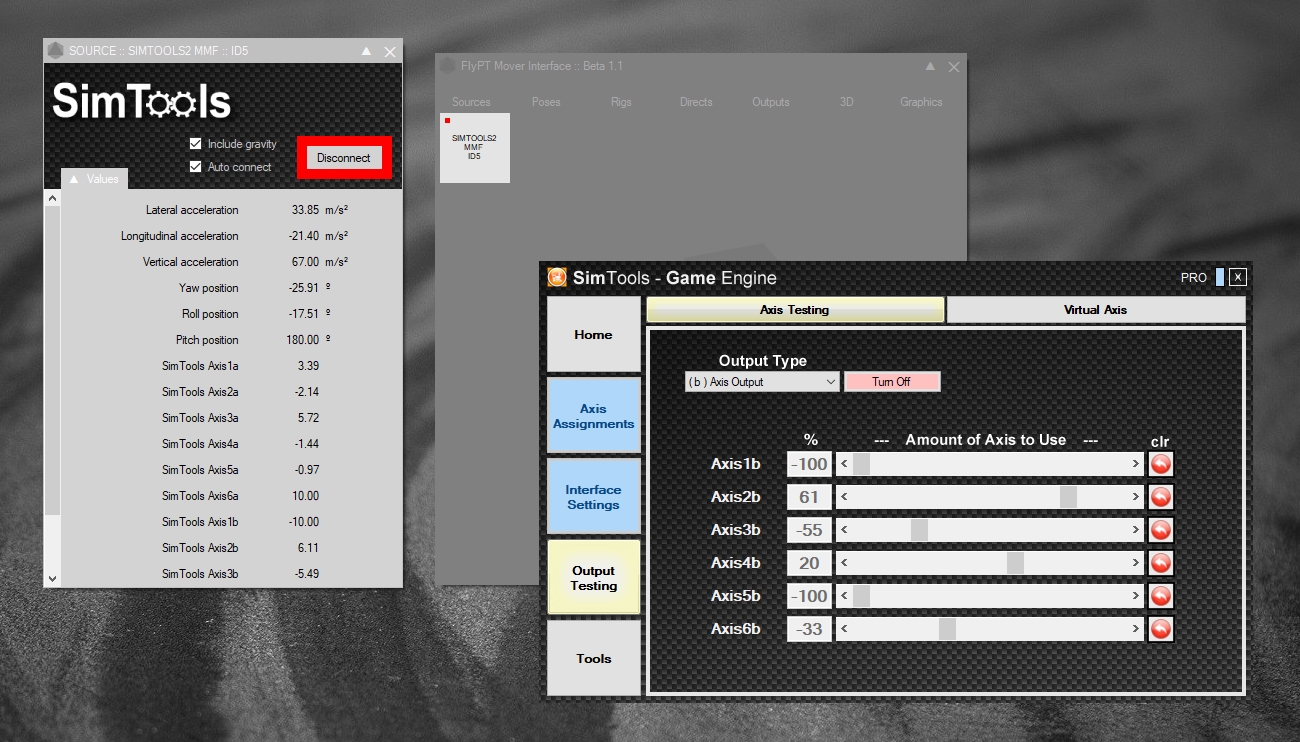This screenshot has height=742, width=1300.
Task: Click Values list scrollbar up arrow
Action: (x=52, y=198)
